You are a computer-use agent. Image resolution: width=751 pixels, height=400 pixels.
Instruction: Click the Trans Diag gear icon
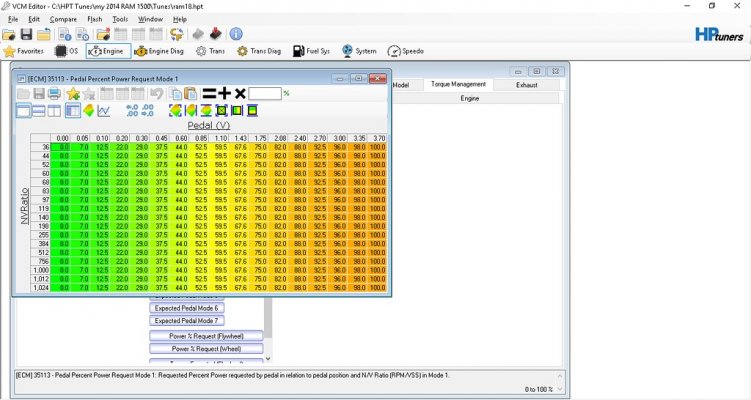[x=242, y=51]
